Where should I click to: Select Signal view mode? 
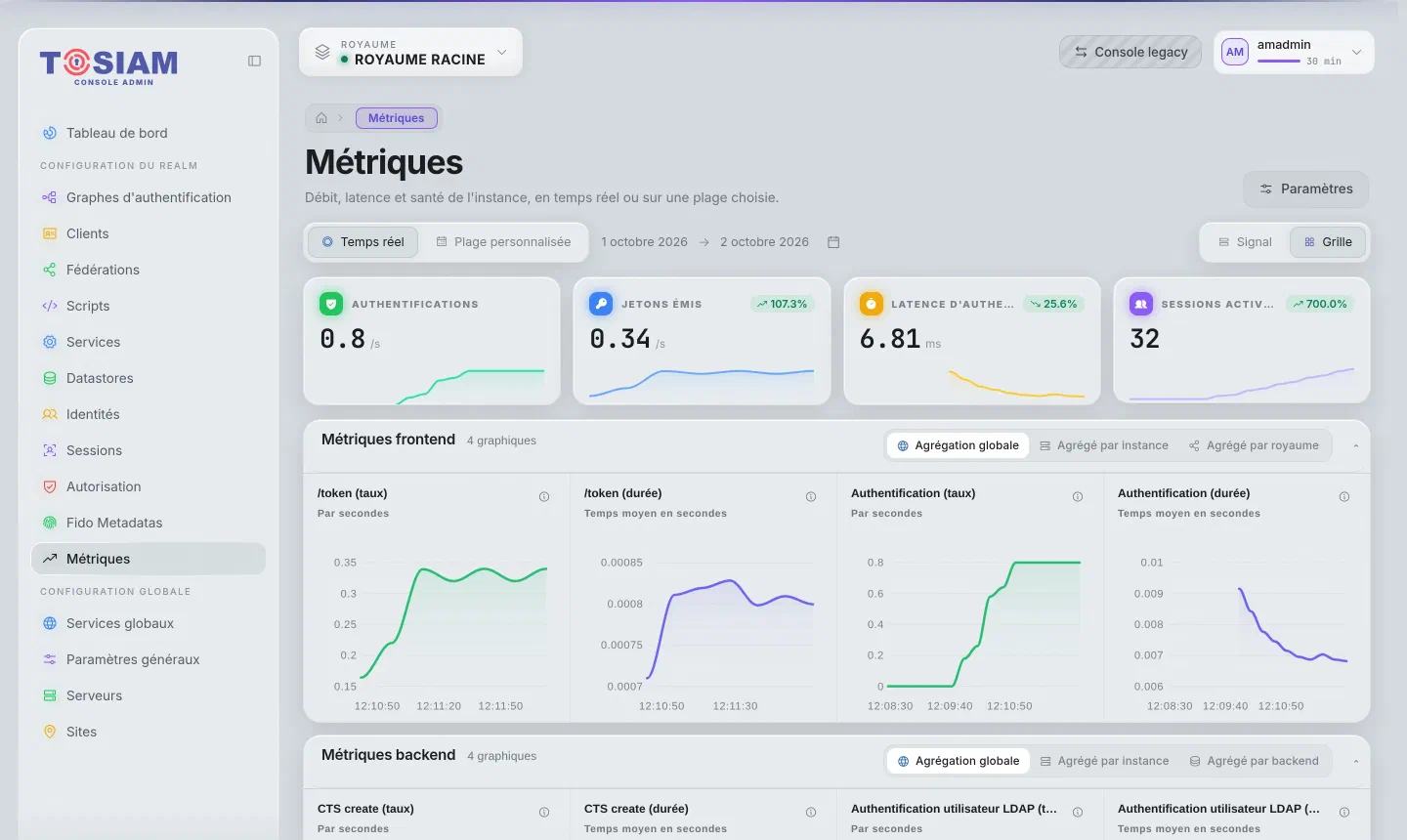pyautogui.click(x=1245, y=242)
